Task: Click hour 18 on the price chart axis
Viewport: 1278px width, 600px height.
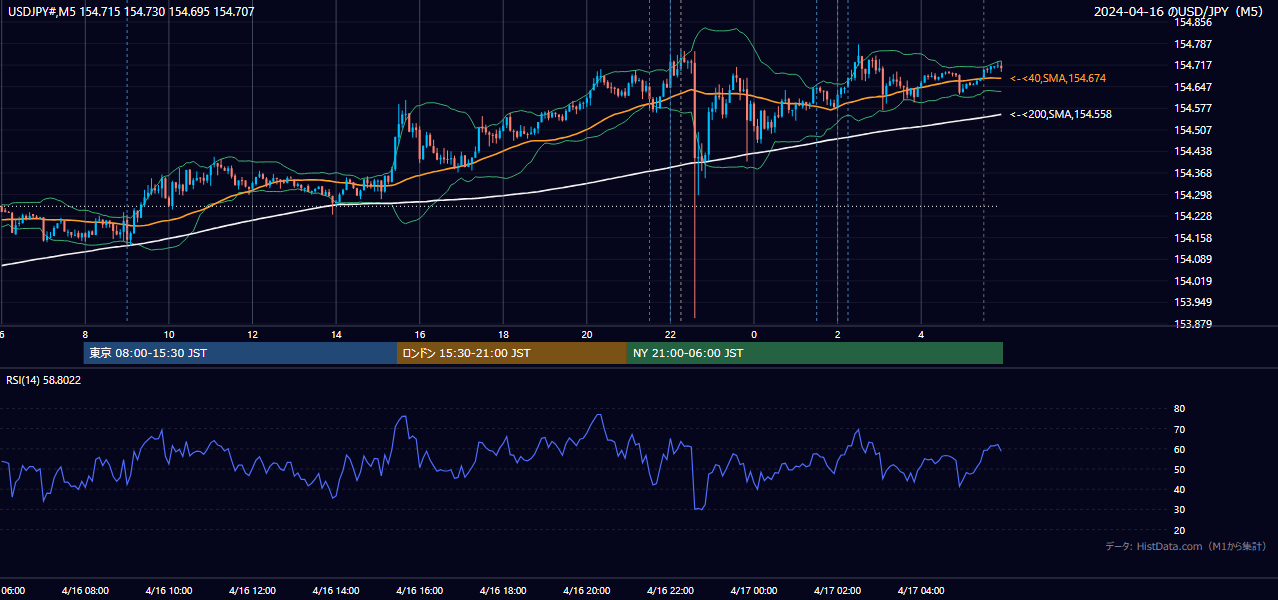Action: pos(503,334)
